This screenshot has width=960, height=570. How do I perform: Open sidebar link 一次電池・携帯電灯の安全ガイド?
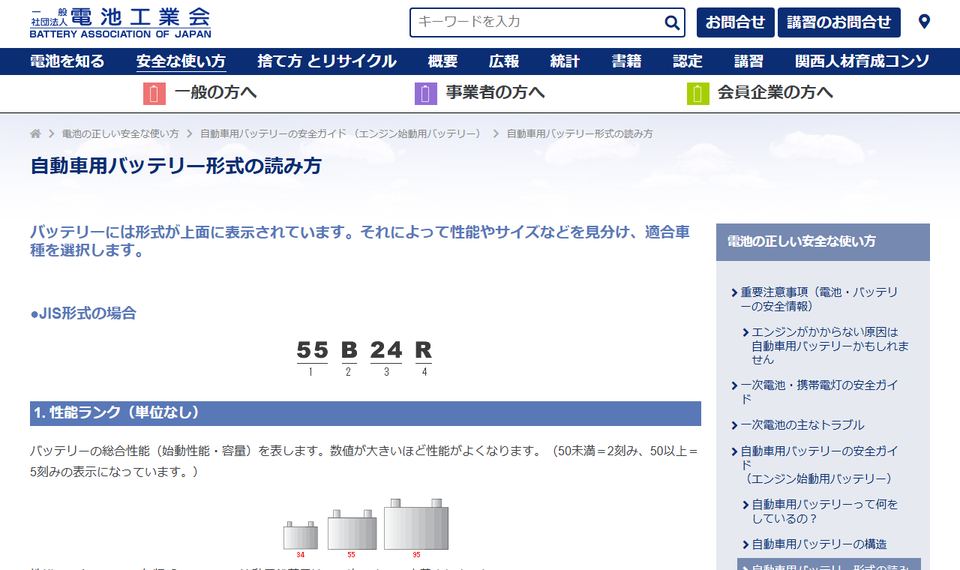coord(819,392)
